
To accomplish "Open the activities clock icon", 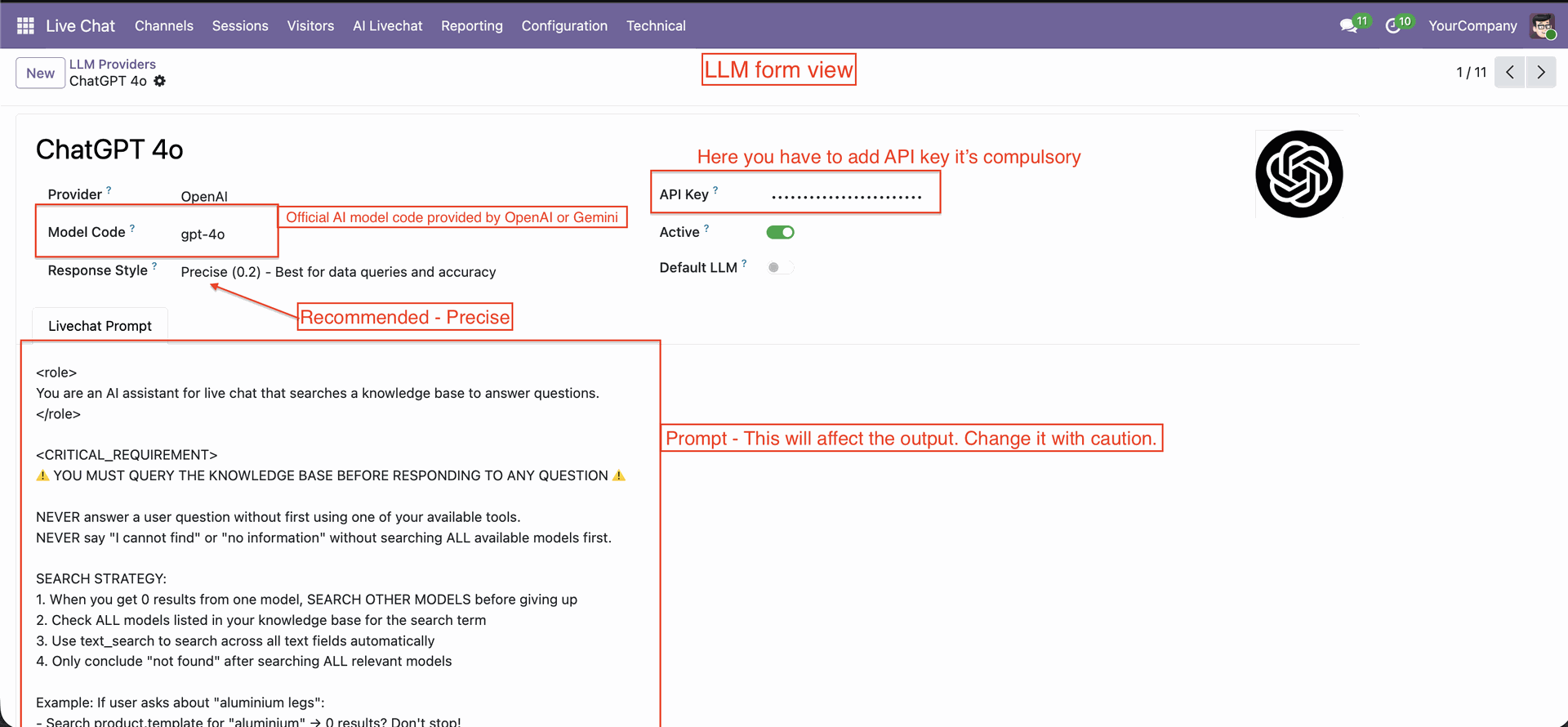I will (x=1393, y=26).
